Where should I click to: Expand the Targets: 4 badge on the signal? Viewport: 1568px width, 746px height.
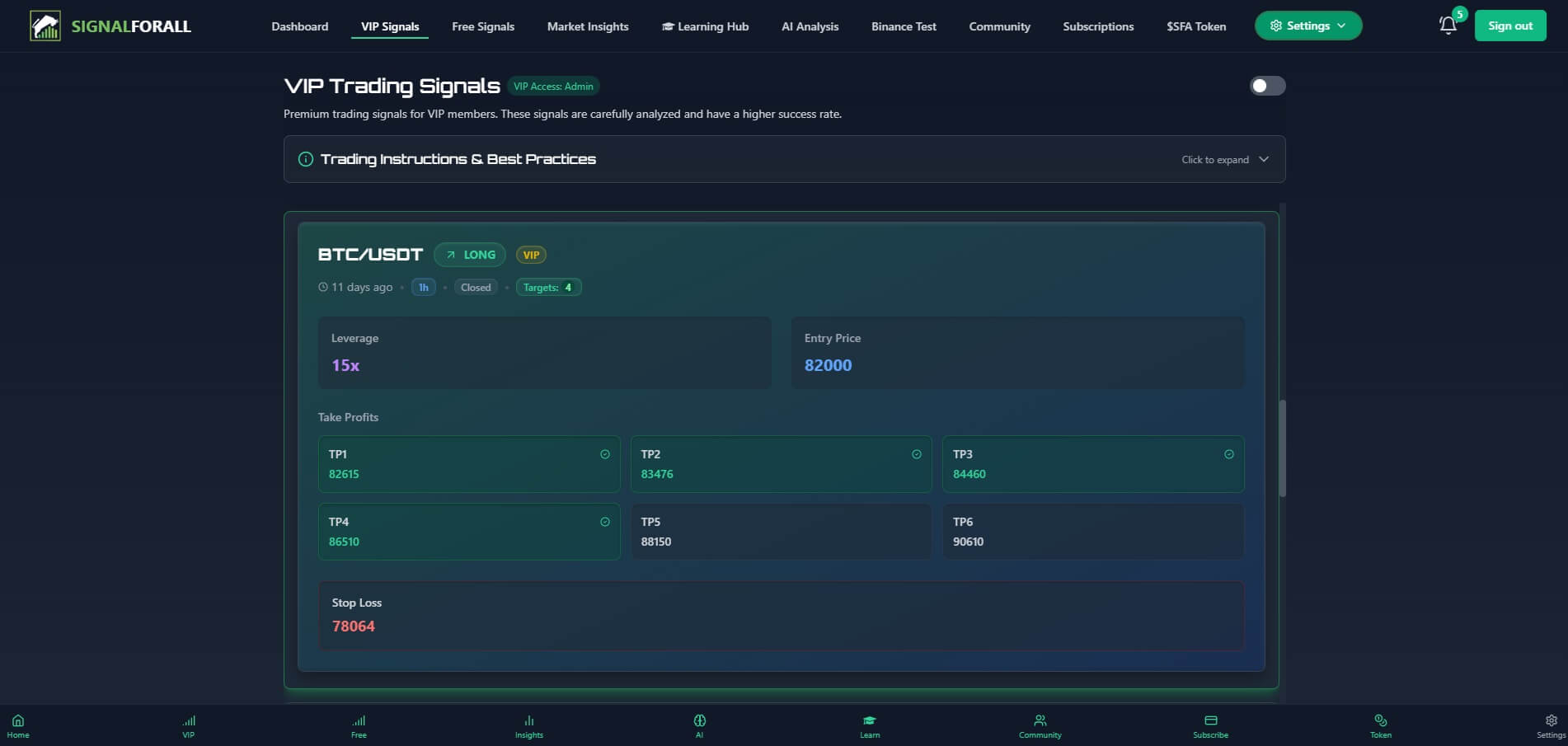click(548, 287)
